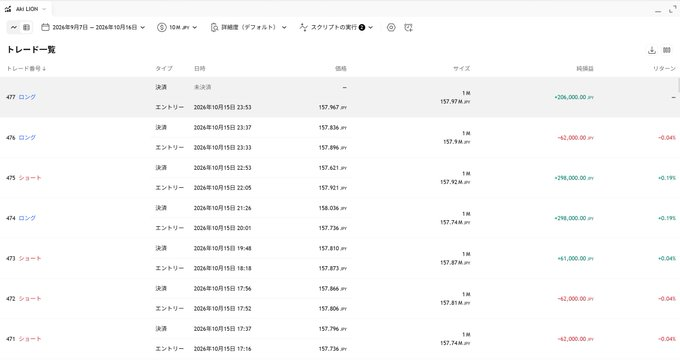Viewport: 680px width, 362px height.
Task: Click entry time 2026年10月15日 23:33
Action: [x=222, y=147]
